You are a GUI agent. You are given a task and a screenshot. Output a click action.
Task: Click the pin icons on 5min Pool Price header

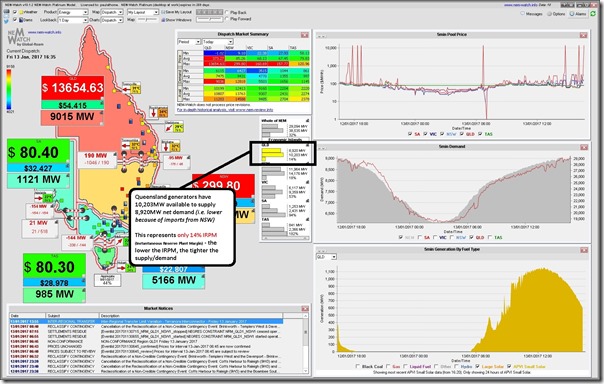click(x=322, y=36)
